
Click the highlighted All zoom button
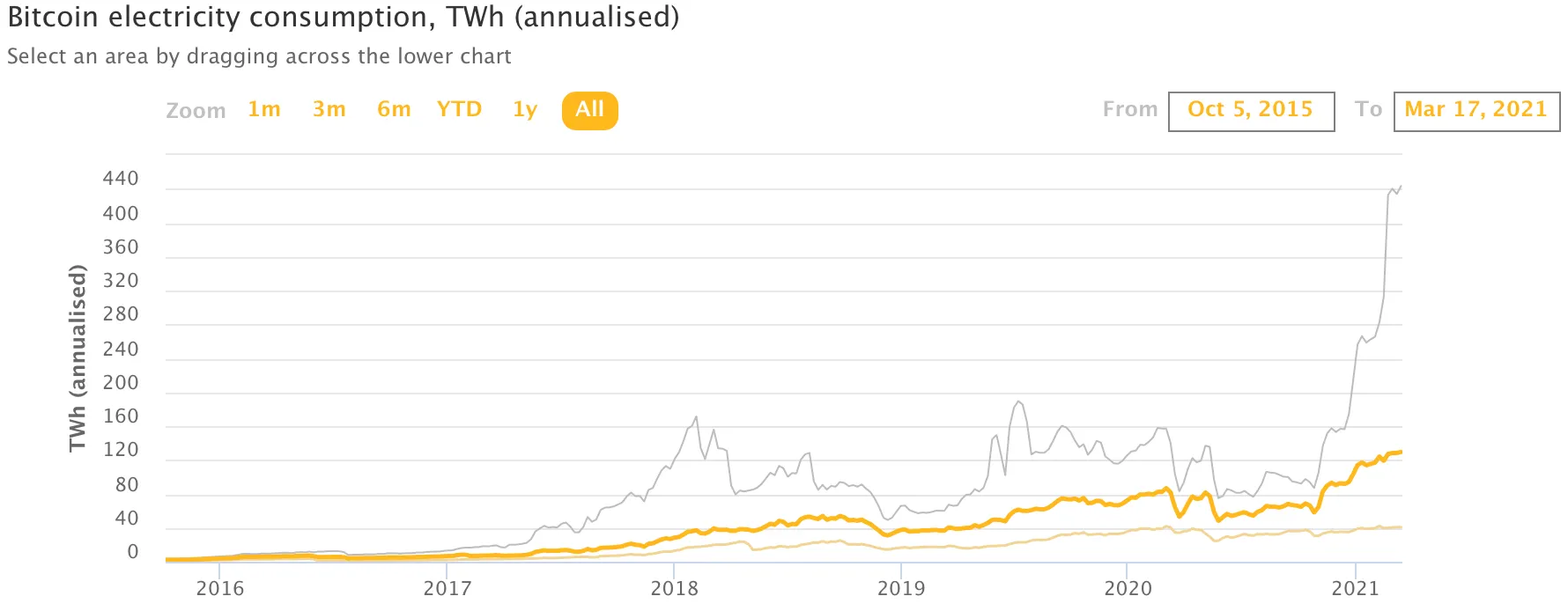coord(589,109)
